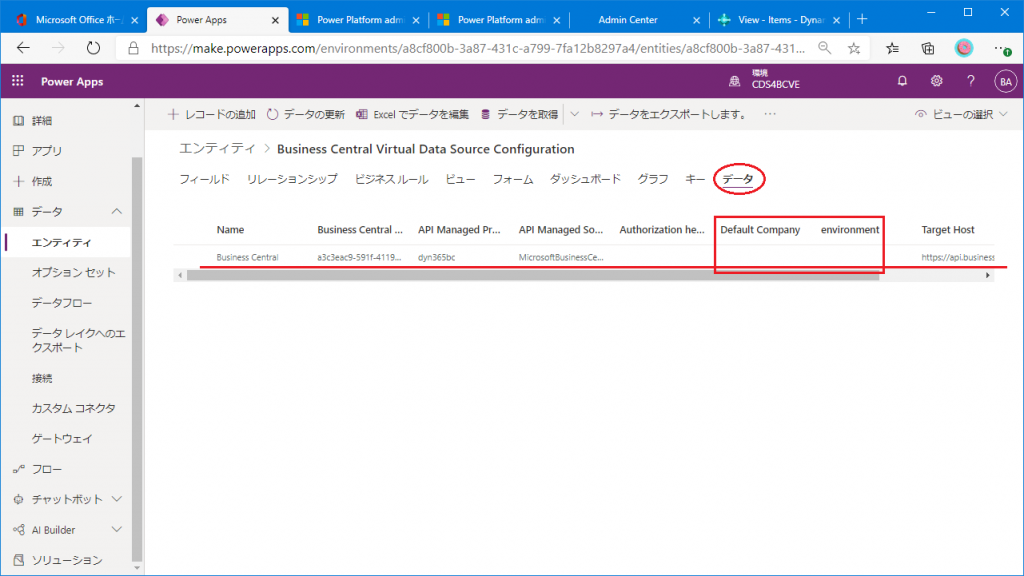Screen dimensions: 1024x576
Task: Click the browser zoom magnifier icon
Action: point(825,48)
